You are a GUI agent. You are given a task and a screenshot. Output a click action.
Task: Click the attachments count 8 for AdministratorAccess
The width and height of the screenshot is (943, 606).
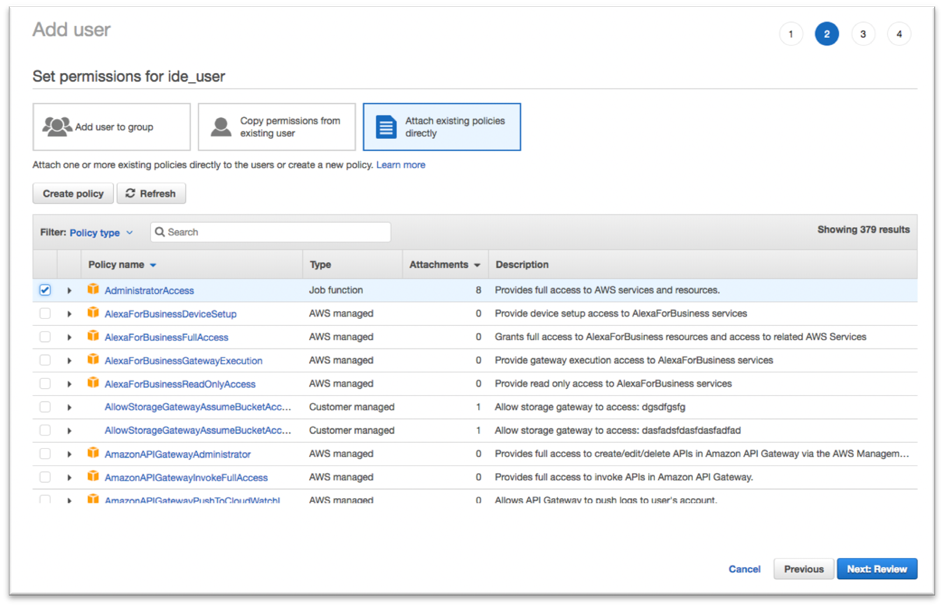[479, 290]
